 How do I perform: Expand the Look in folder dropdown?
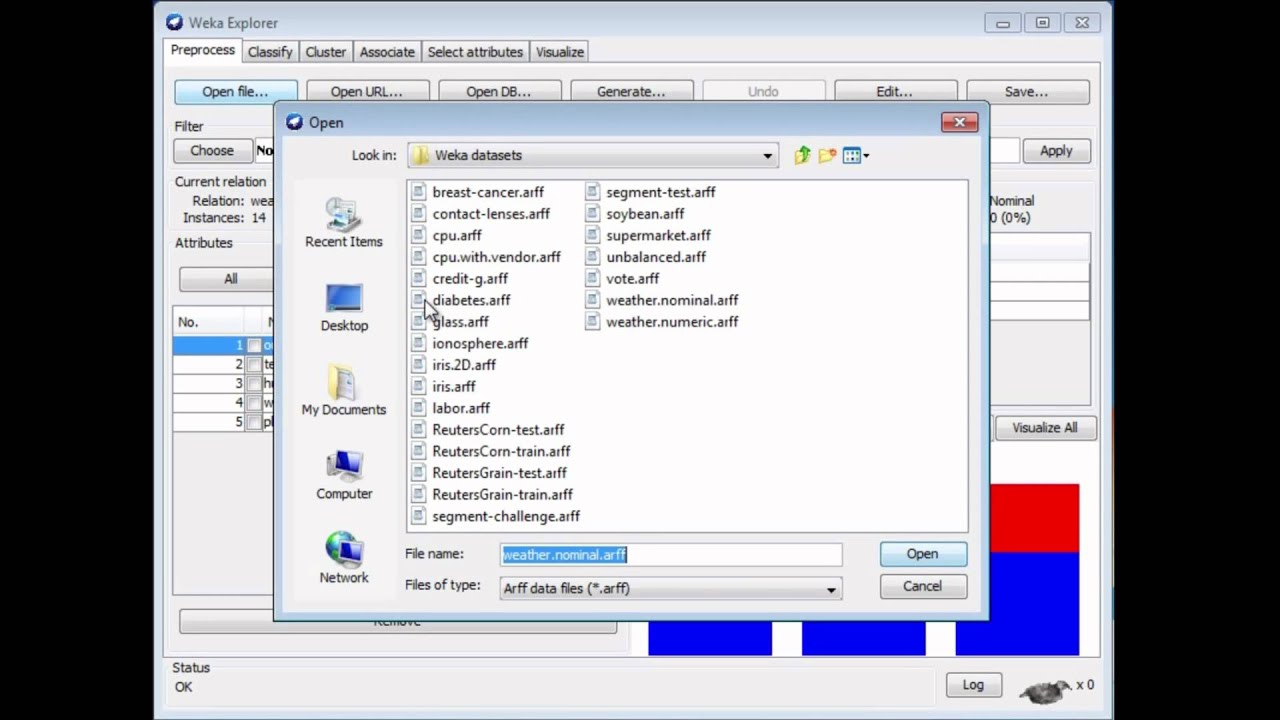(767, 156)
